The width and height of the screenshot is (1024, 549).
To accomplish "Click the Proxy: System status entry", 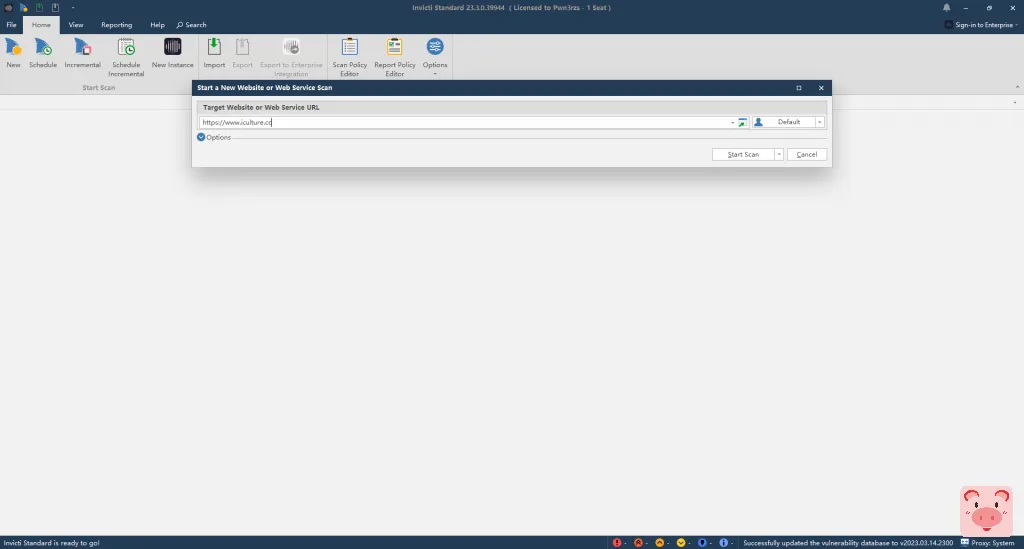I will pos(987,542).
